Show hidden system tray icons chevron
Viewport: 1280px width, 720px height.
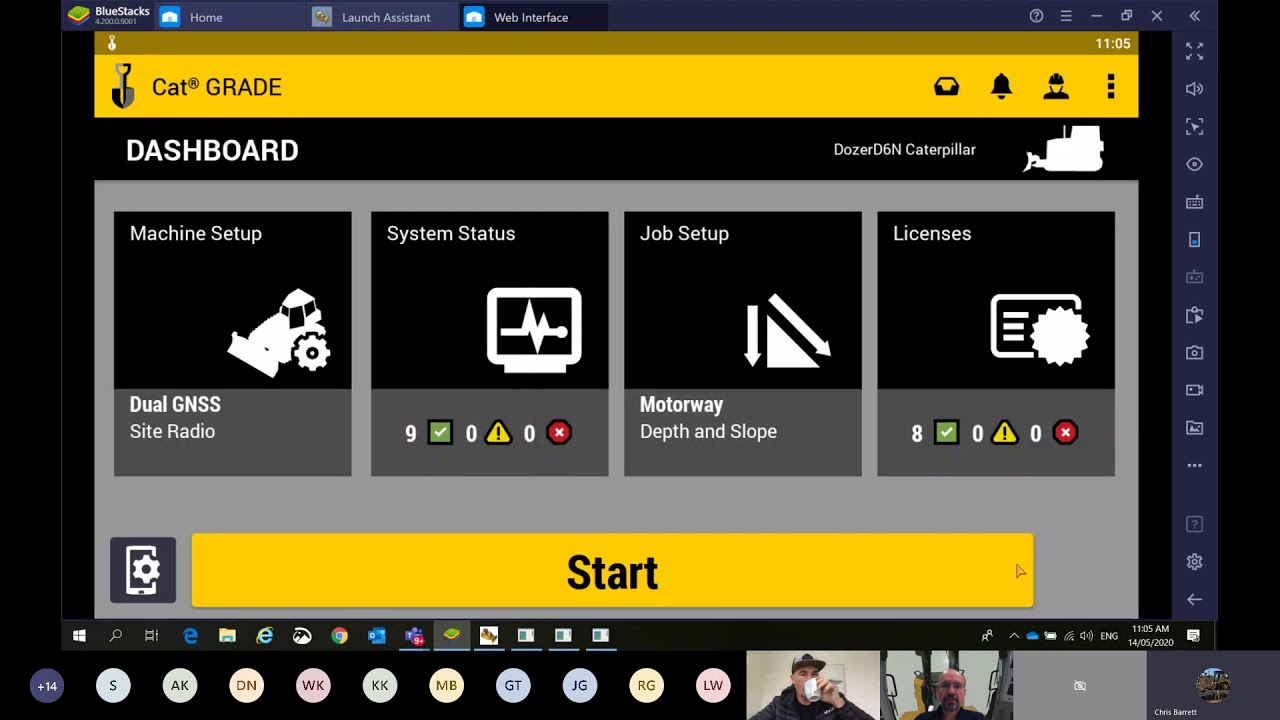(x=1013, y=635)
